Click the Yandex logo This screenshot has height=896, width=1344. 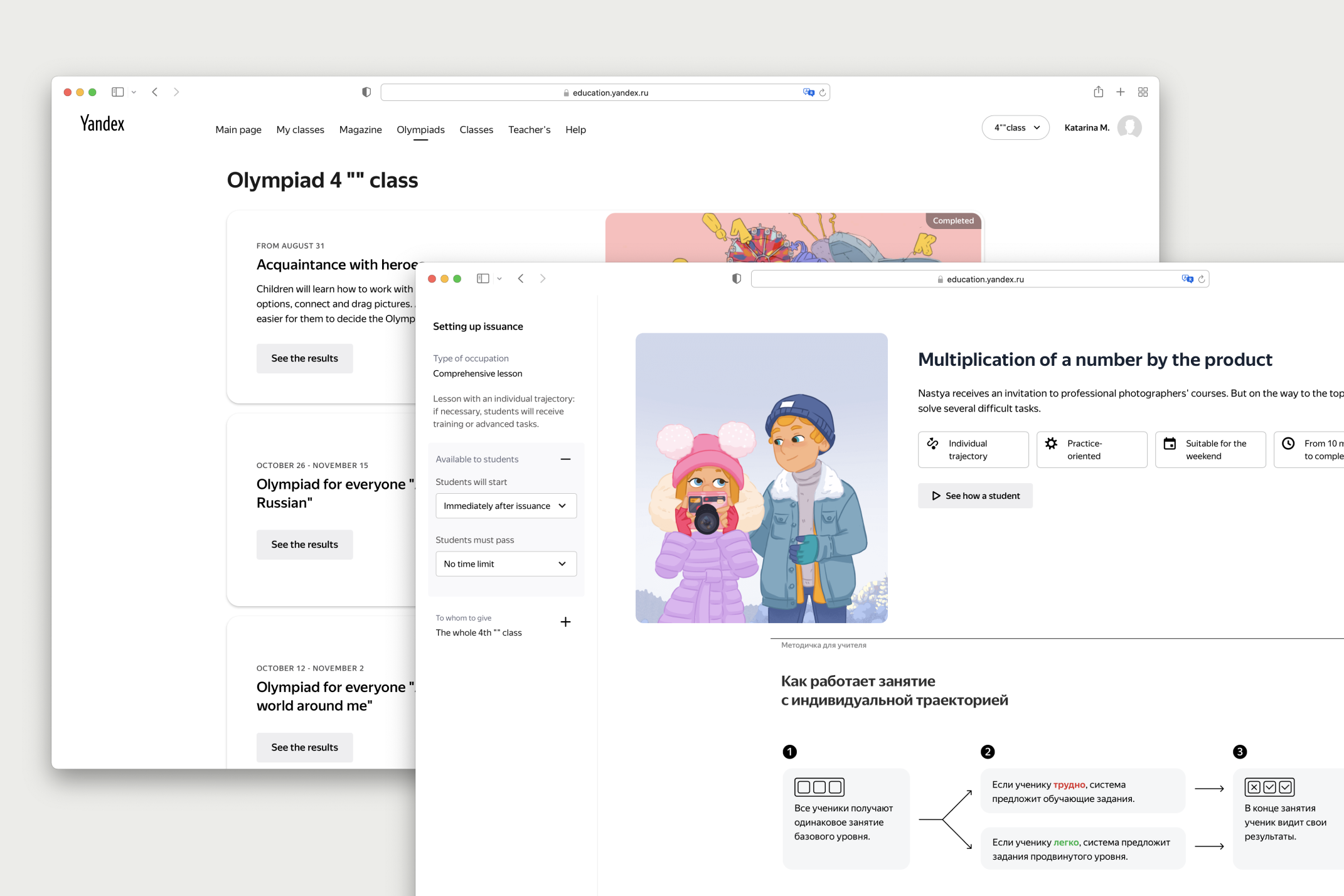pyautogui.click(x=102, y=124)
